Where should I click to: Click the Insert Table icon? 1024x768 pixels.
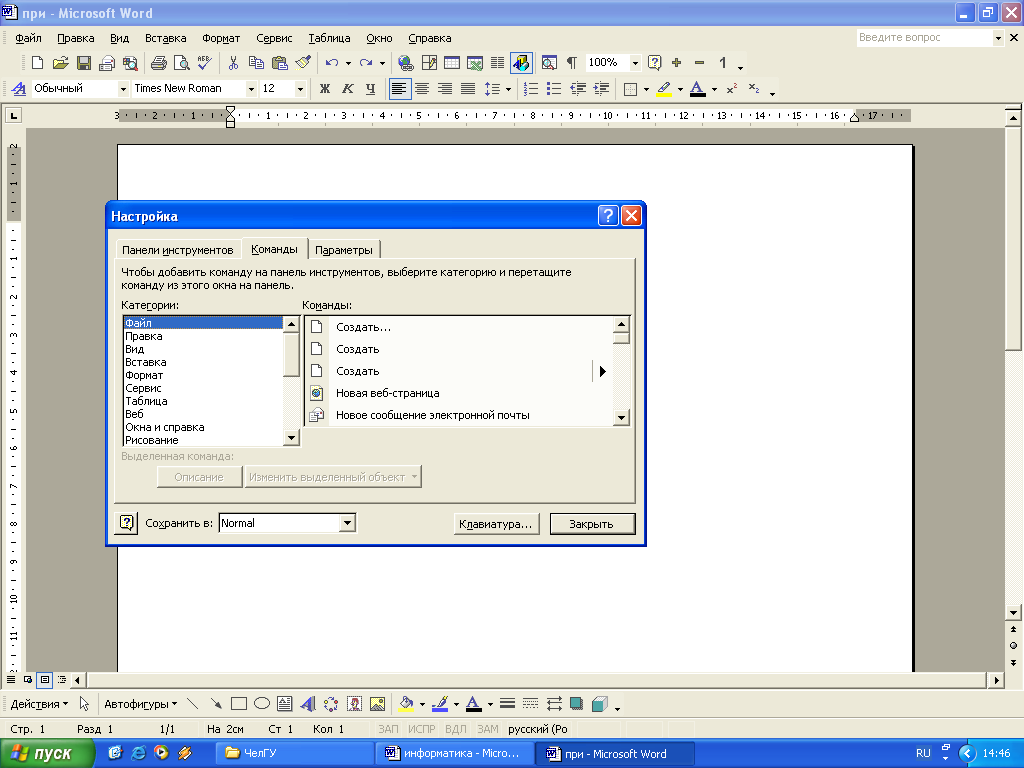(452, 63)
